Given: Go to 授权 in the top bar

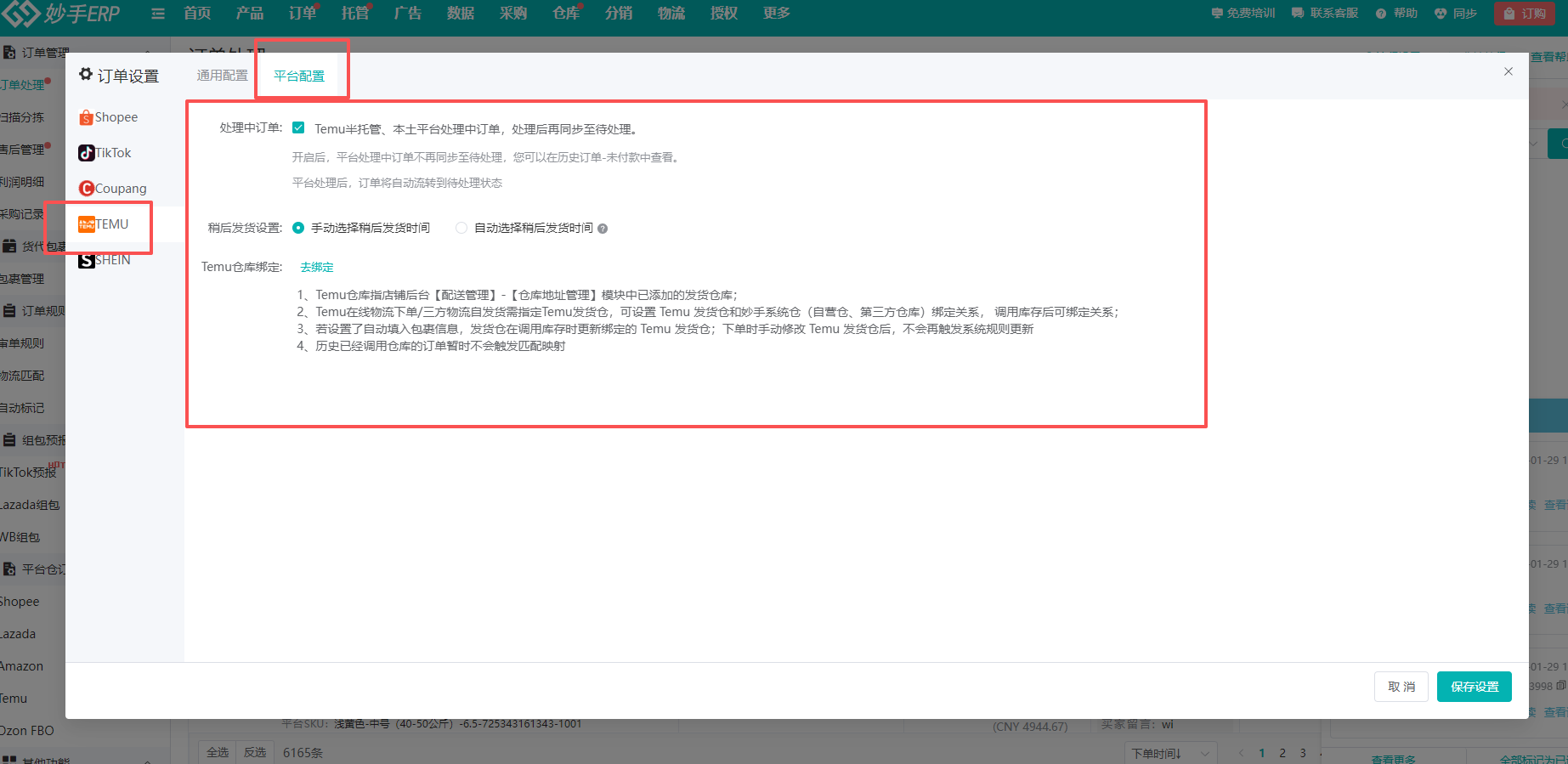Looking at the screenshot, I should pos(724,14).
